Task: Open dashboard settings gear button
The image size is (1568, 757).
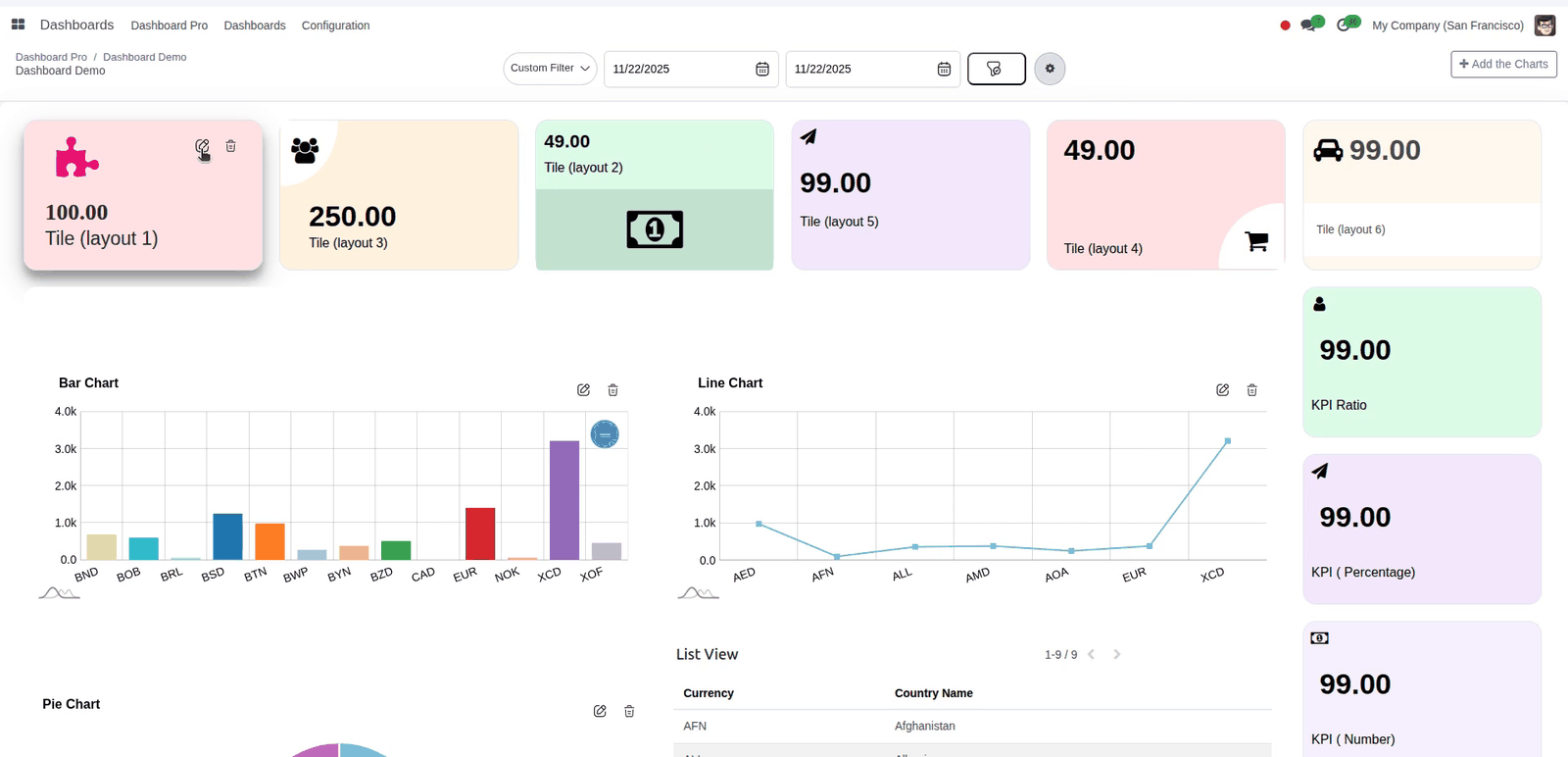Action: tap(1050, 69)
